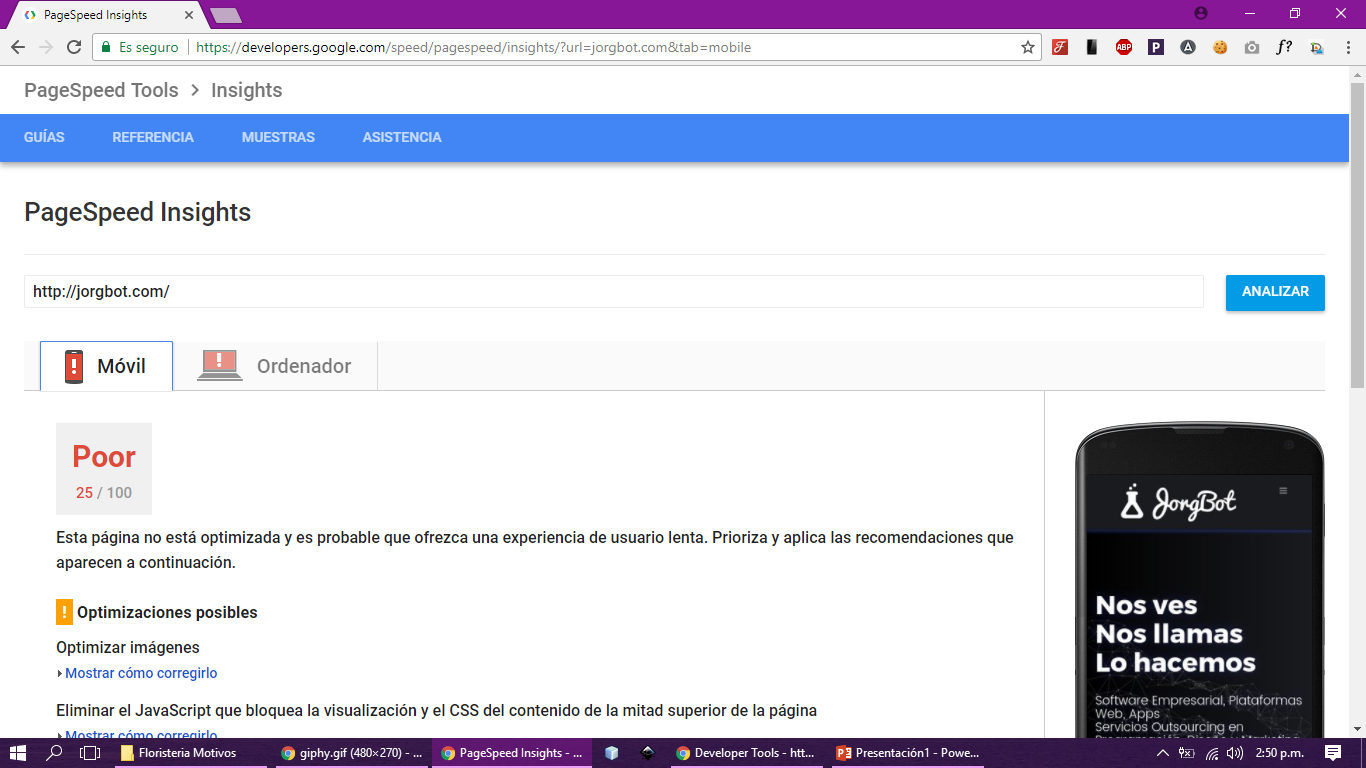
Task: Select the PageSpeed Insights browser tab
Action: (x=108, y=15)
